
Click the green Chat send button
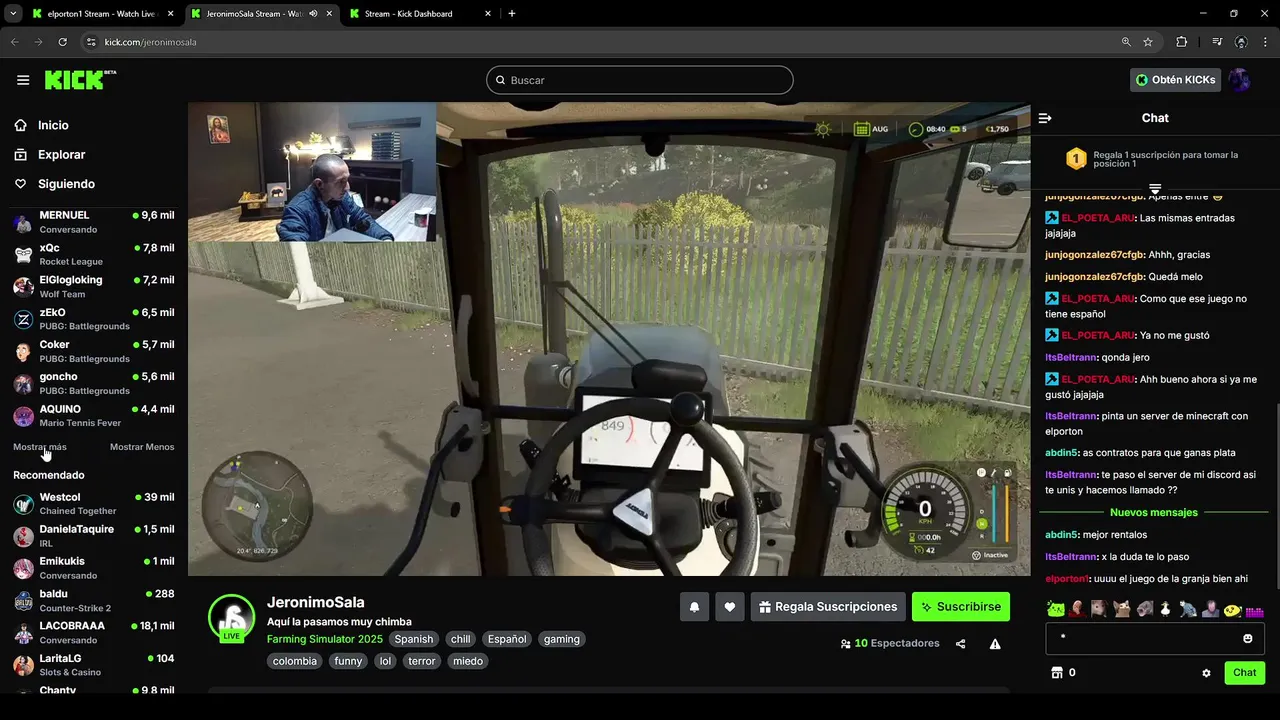[1245, 673]
